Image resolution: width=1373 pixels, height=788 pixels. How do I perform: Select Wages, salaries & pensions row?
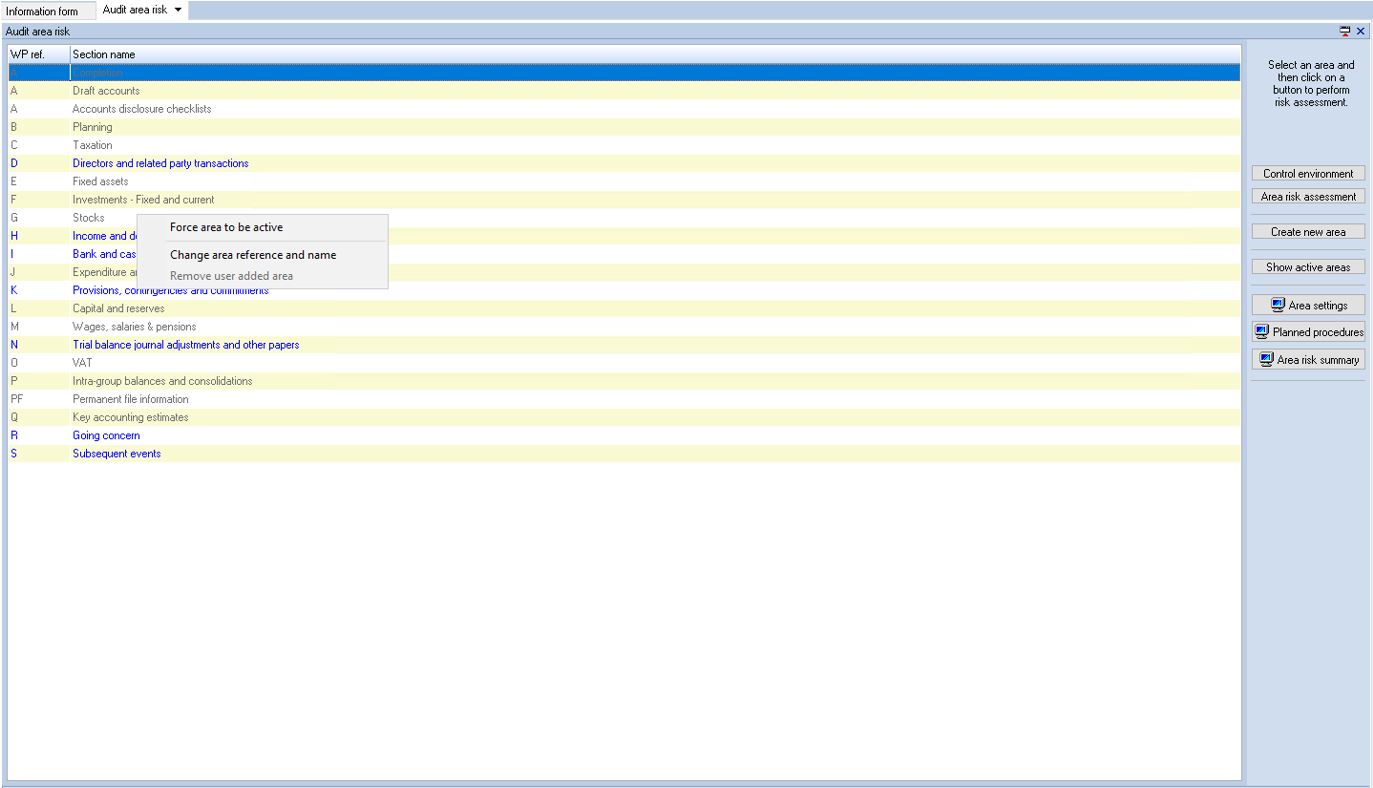[x=624, y=327]
